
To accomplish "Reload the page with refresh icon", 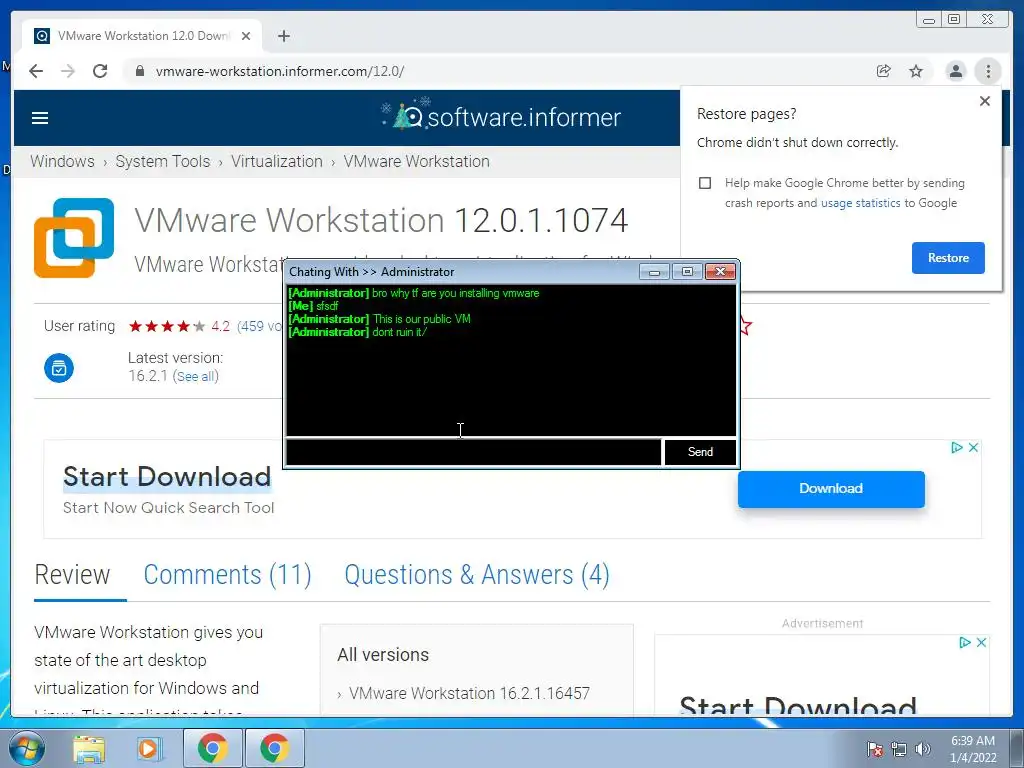I will pos(100,71).
